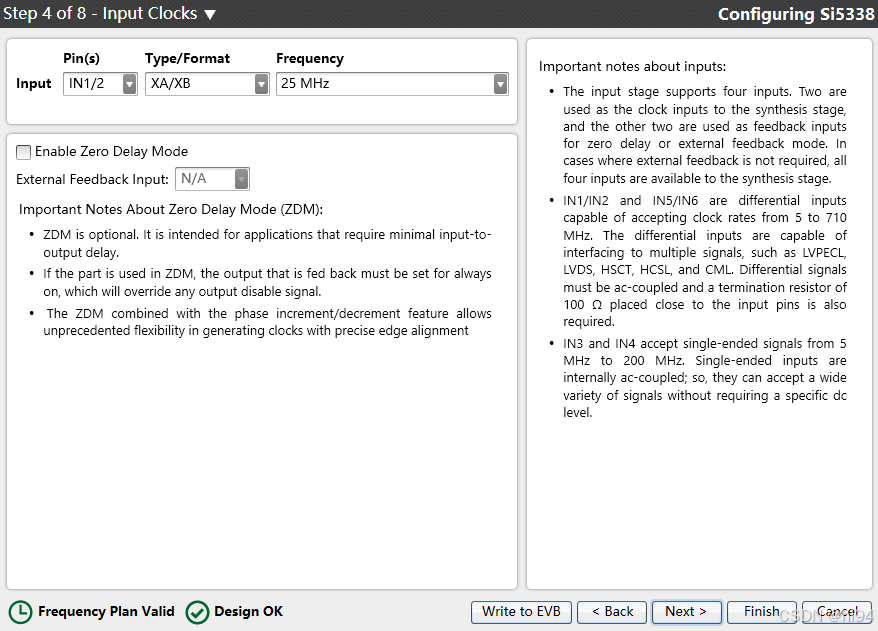
Task: Click the Design OK checkmark icon
Action: point(197,612)
